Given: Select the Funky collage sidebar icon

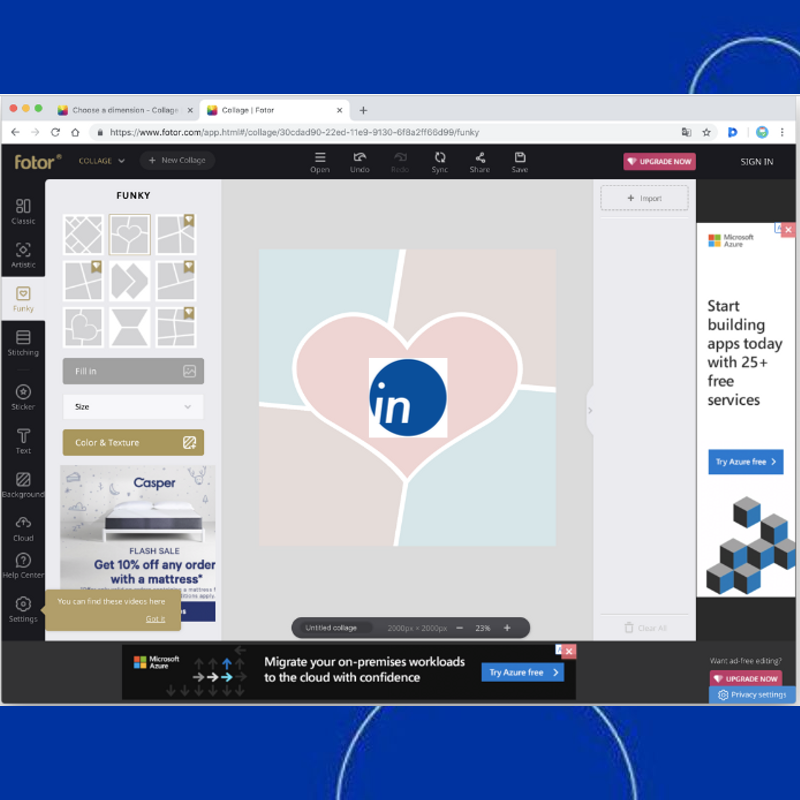Looking at the screenshot, I should point(23,299).
